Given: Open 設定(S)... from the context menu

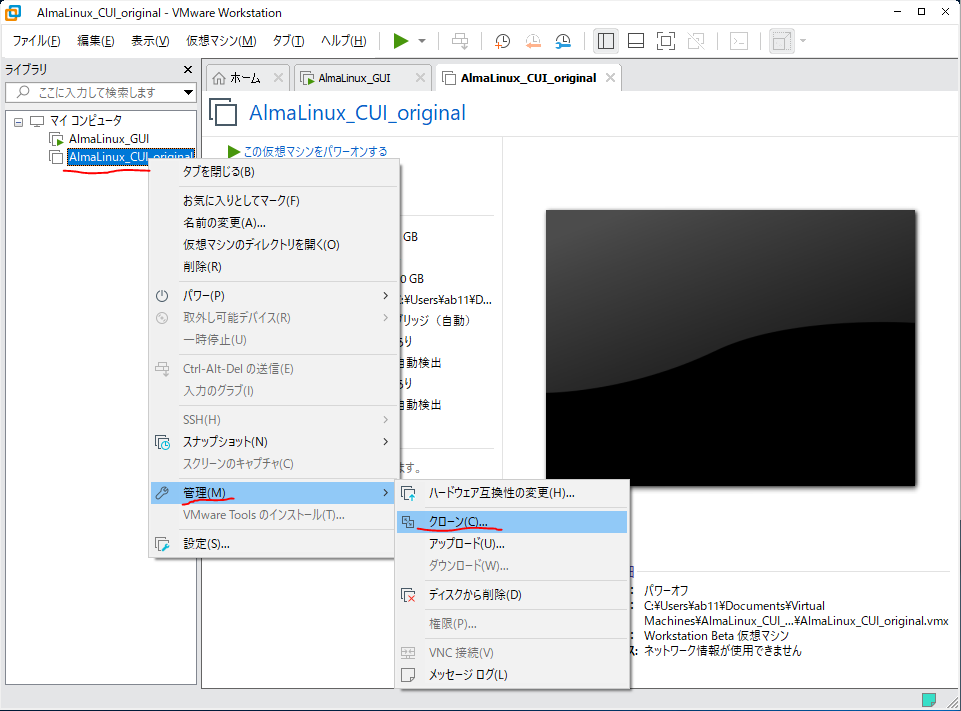Looking at the screenshot, I should coord(272,544).
